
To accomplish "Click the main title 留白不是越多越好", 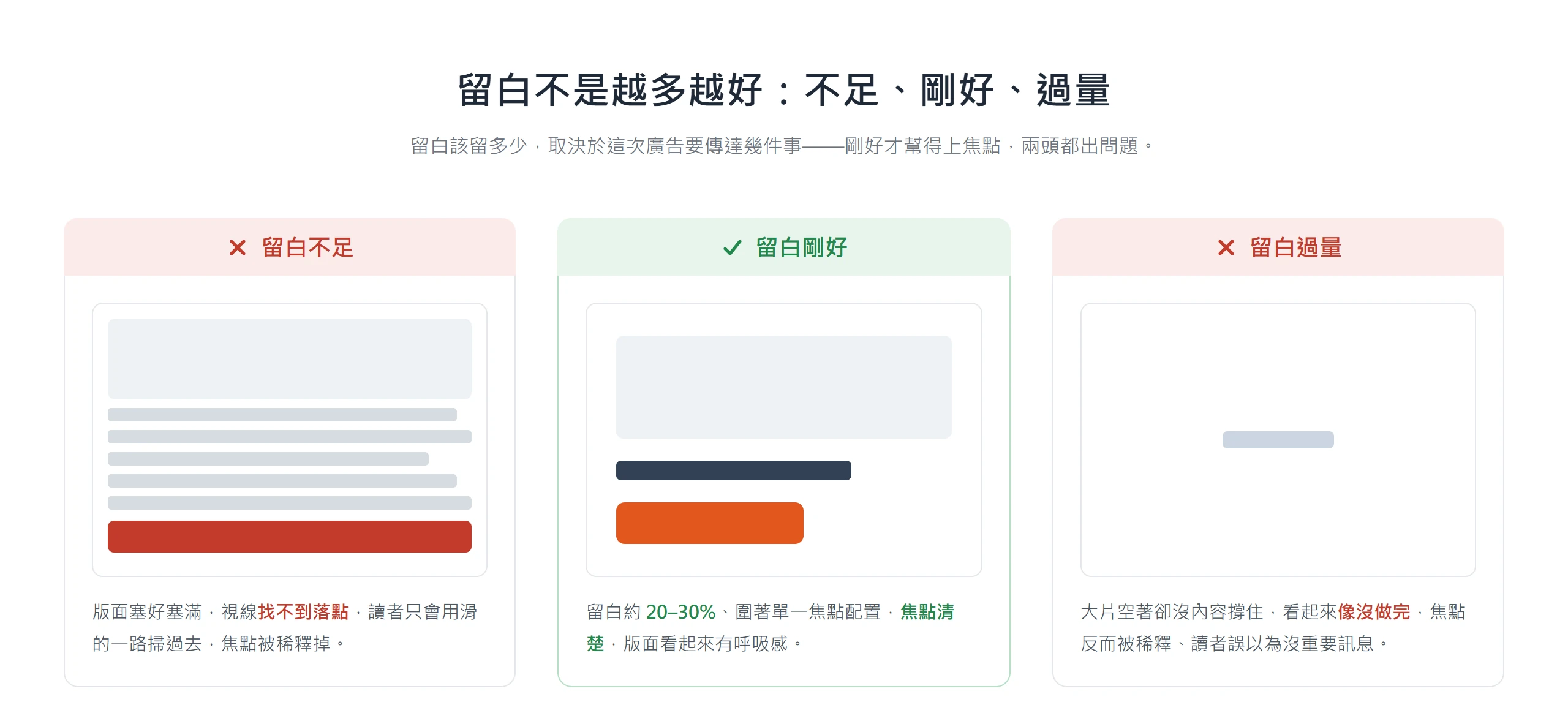I will click(x=784, y=90).
